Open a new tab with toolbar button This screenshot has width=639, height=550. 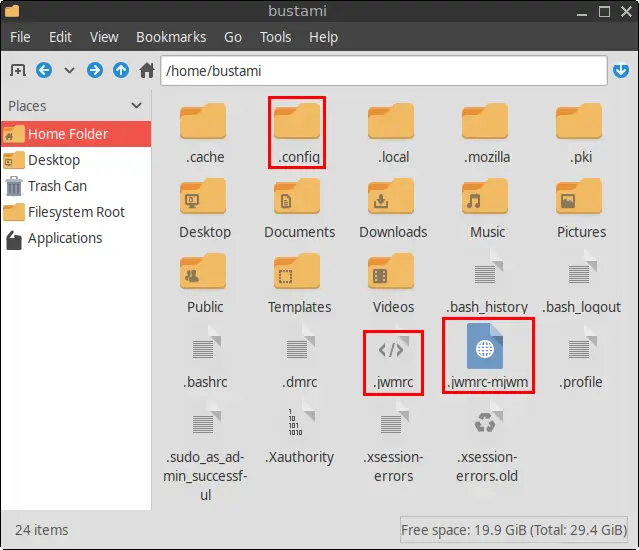pos(18,70)
